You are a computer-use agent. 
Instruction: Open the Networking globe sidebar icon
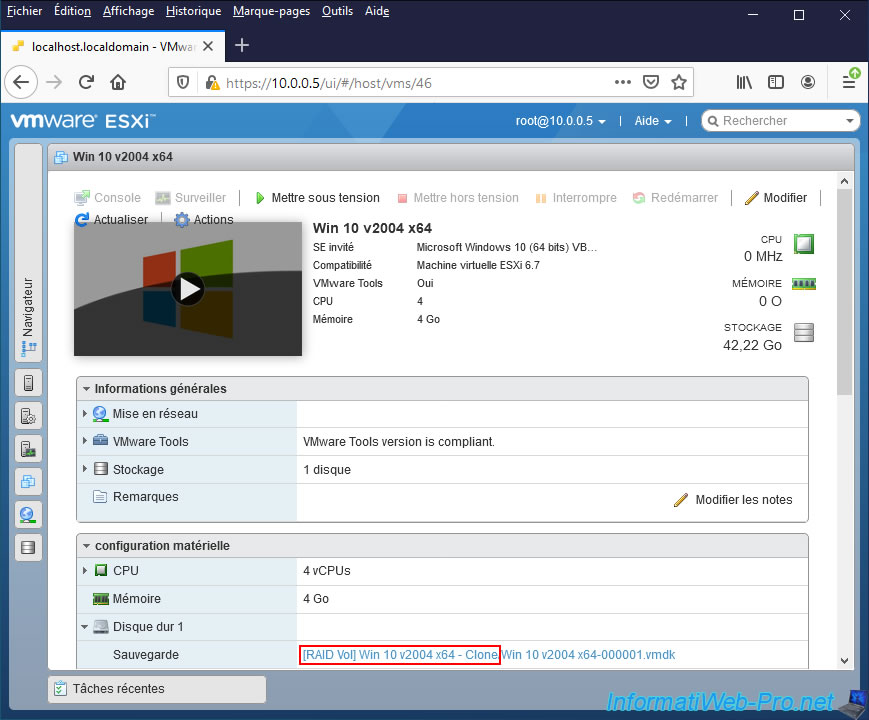pos(28,515)
